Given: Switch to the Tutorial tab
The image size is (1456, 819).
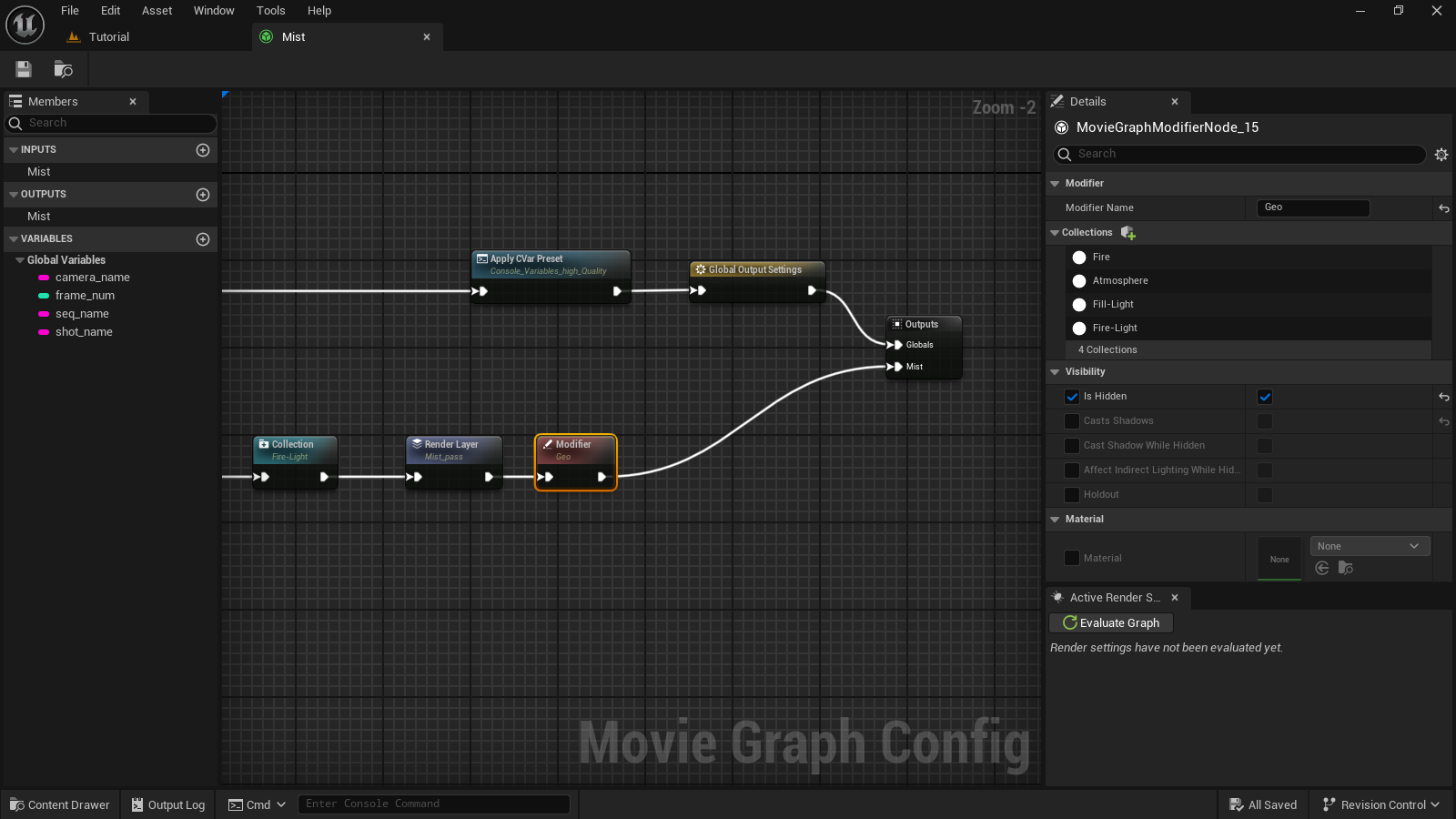Looking at the screenshot, I should click(x=109, y=37).
